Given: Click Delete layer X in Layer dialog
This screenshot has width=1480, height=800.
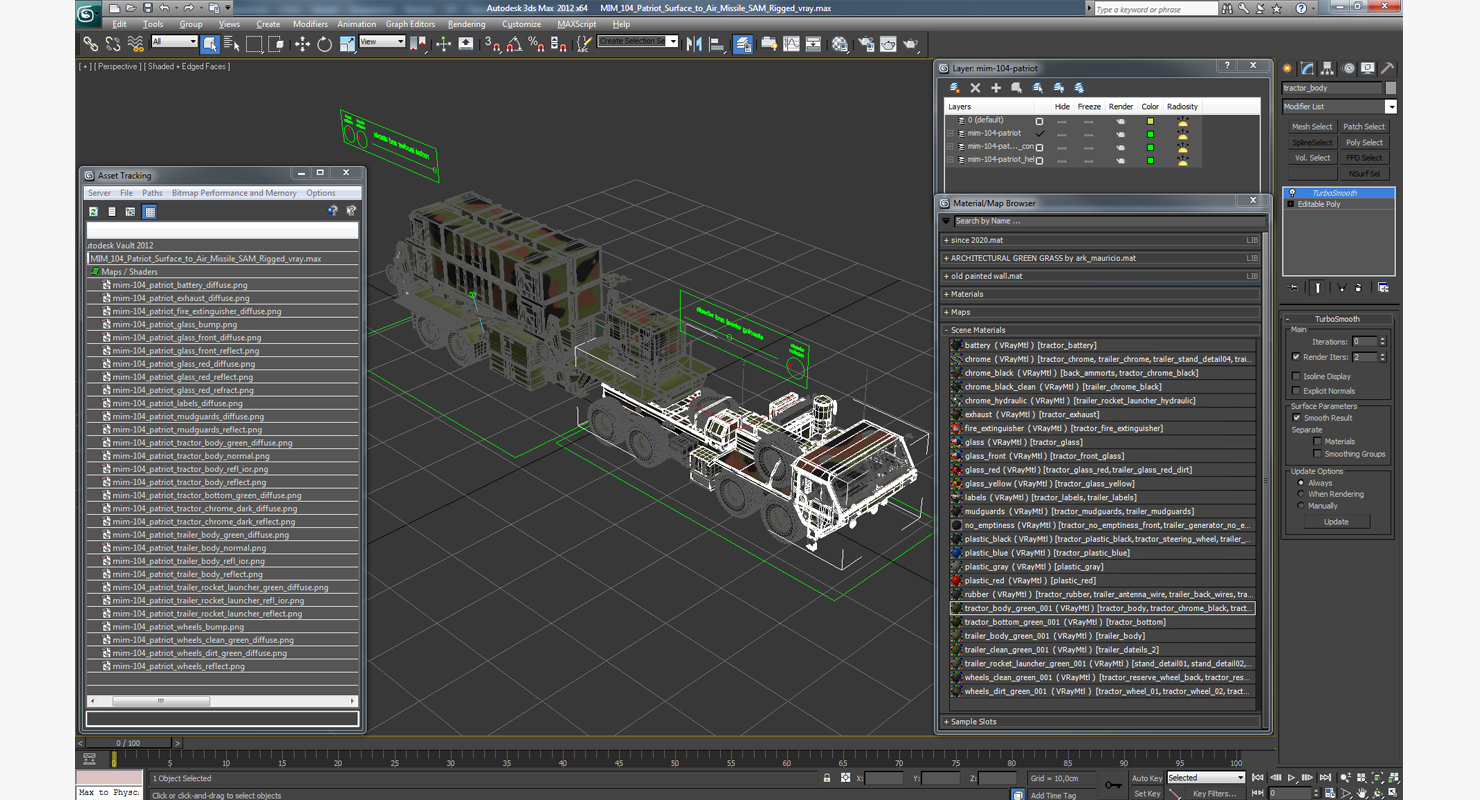Looking at the screenshot, I should (x=975, y=88).
